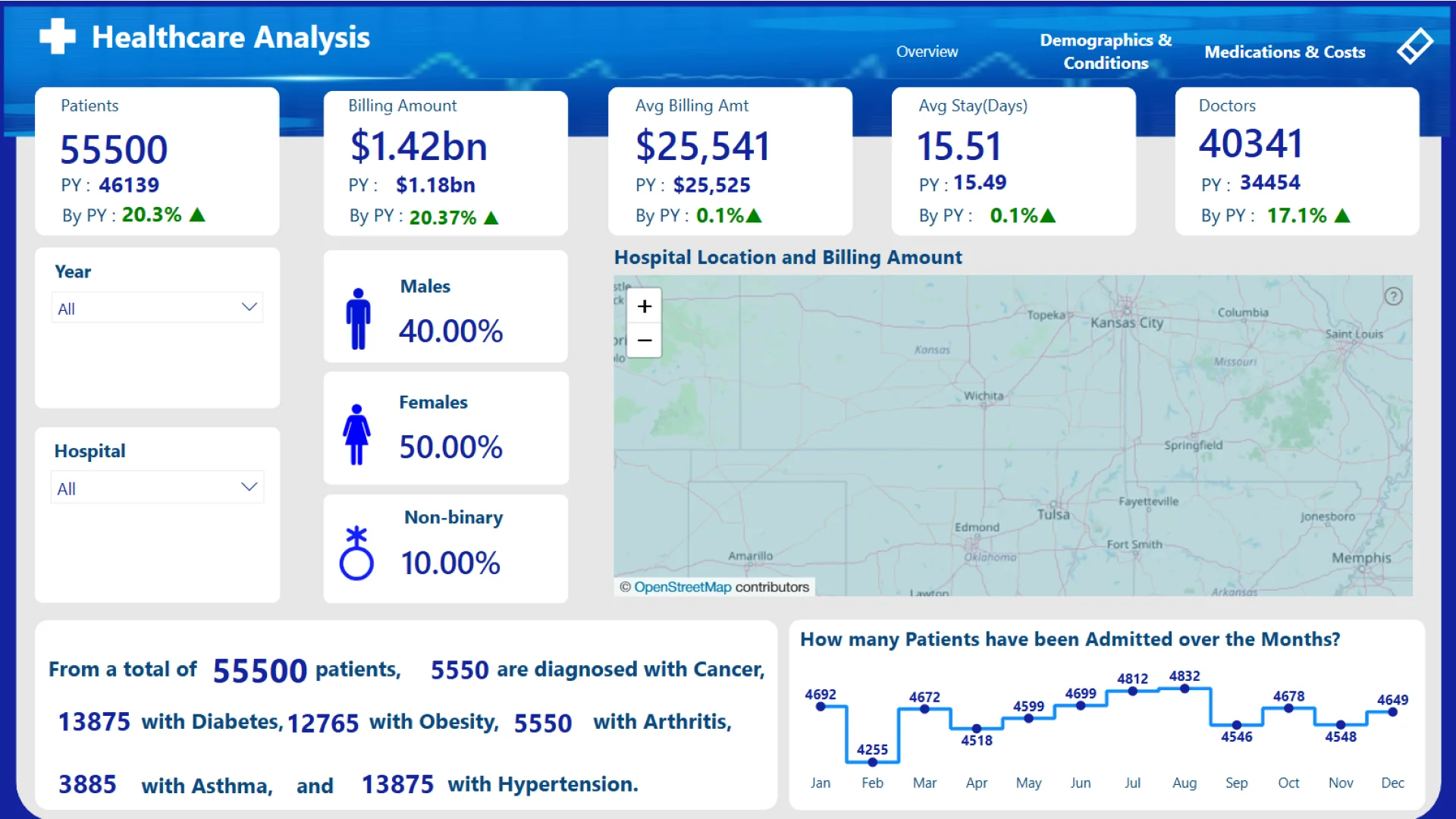Click Kansas City on the map
The width and height of the screenshot is (1456, 819).
1127,322
